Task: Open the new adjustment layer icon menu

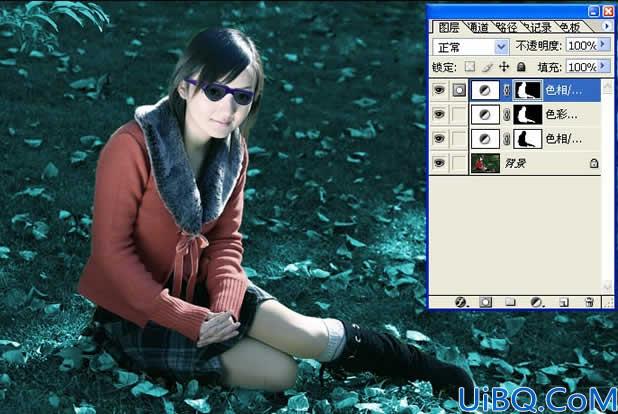Action: (x=536, y=302)
